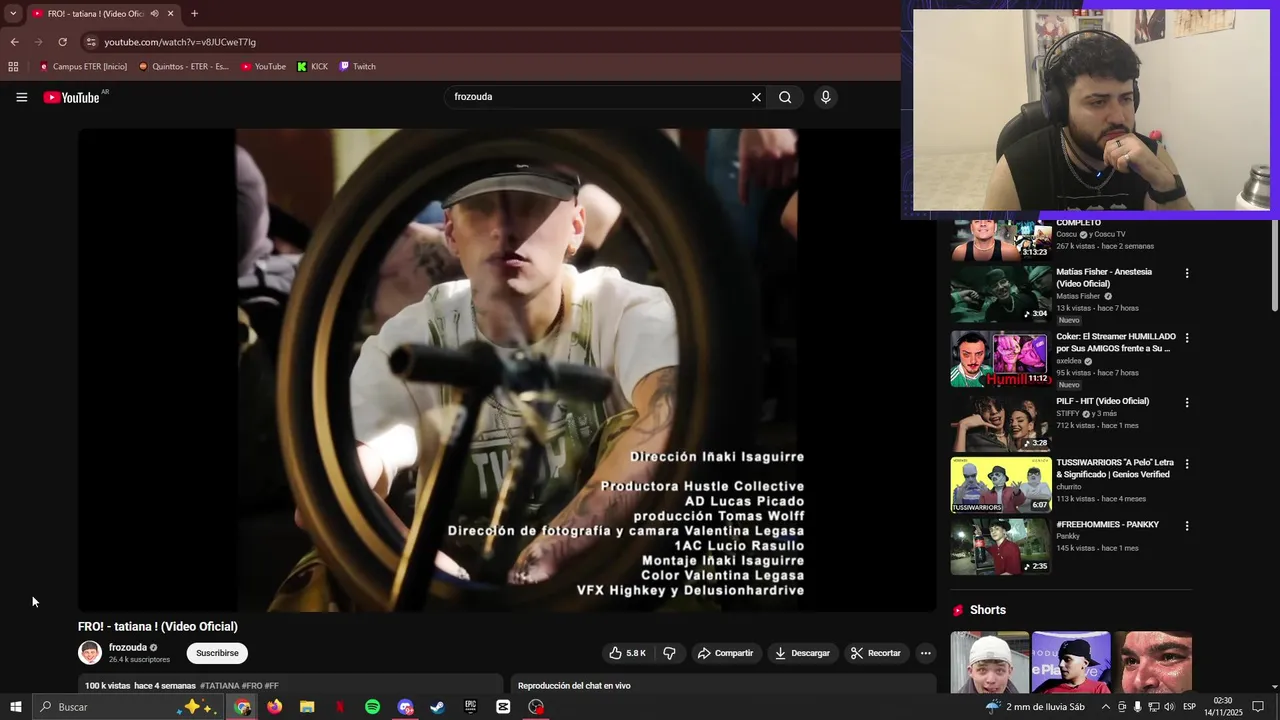Screen dimensions: 1280x720
Task: Open options for Coker Streamer HUMILLADO video
Action: (x=1187, y=338)
